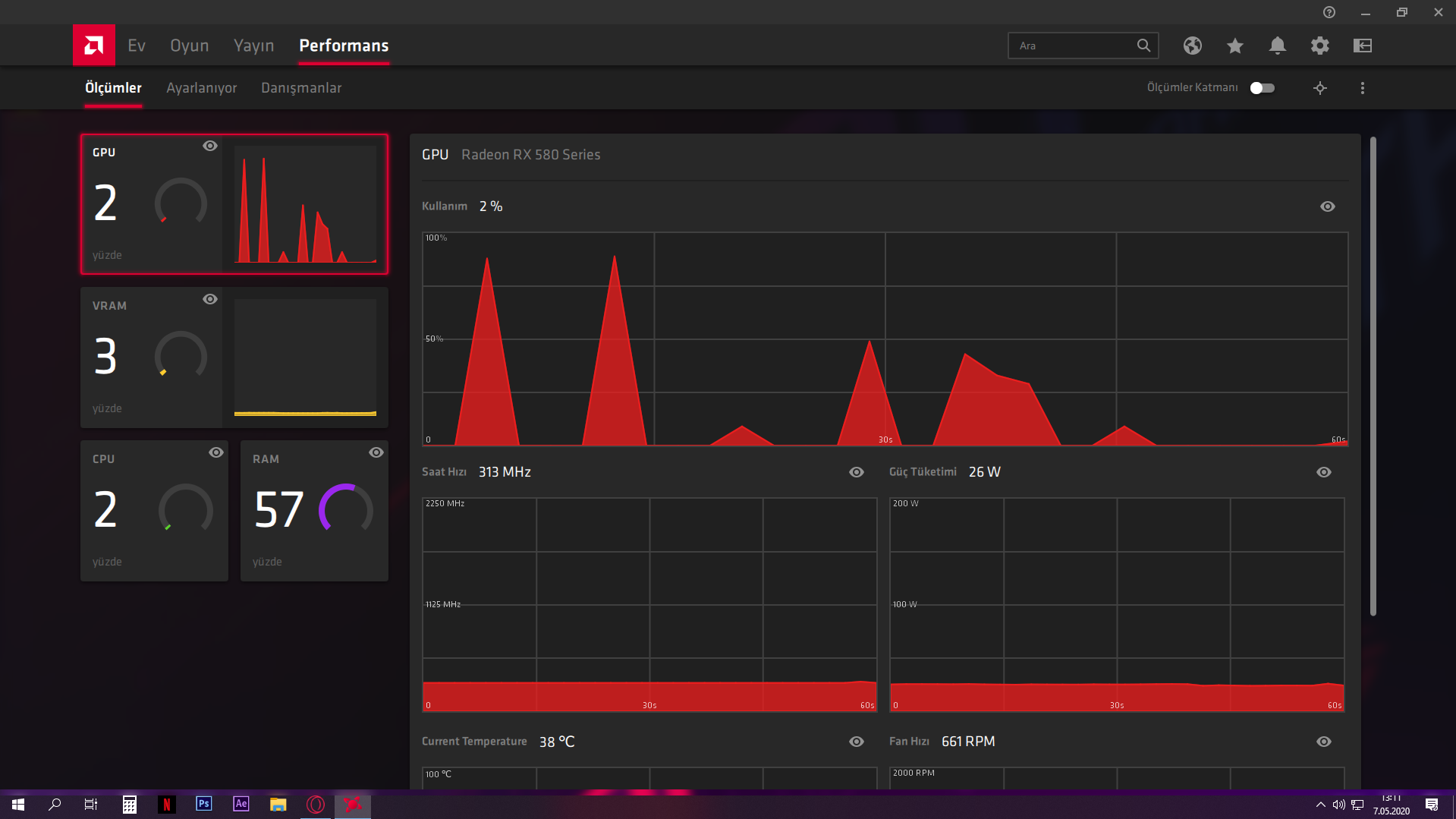Screen dimensions: 1456x819
Task: Click the 38 °C temperature value
Action: pyautogui.click(x=557, y=742)
